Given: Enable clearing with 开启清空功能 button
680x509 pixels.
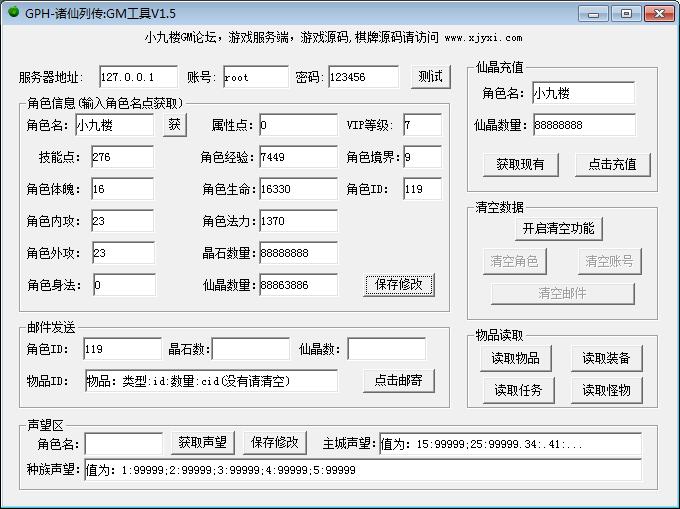Looking at the screenshot, I should [558, 228].
